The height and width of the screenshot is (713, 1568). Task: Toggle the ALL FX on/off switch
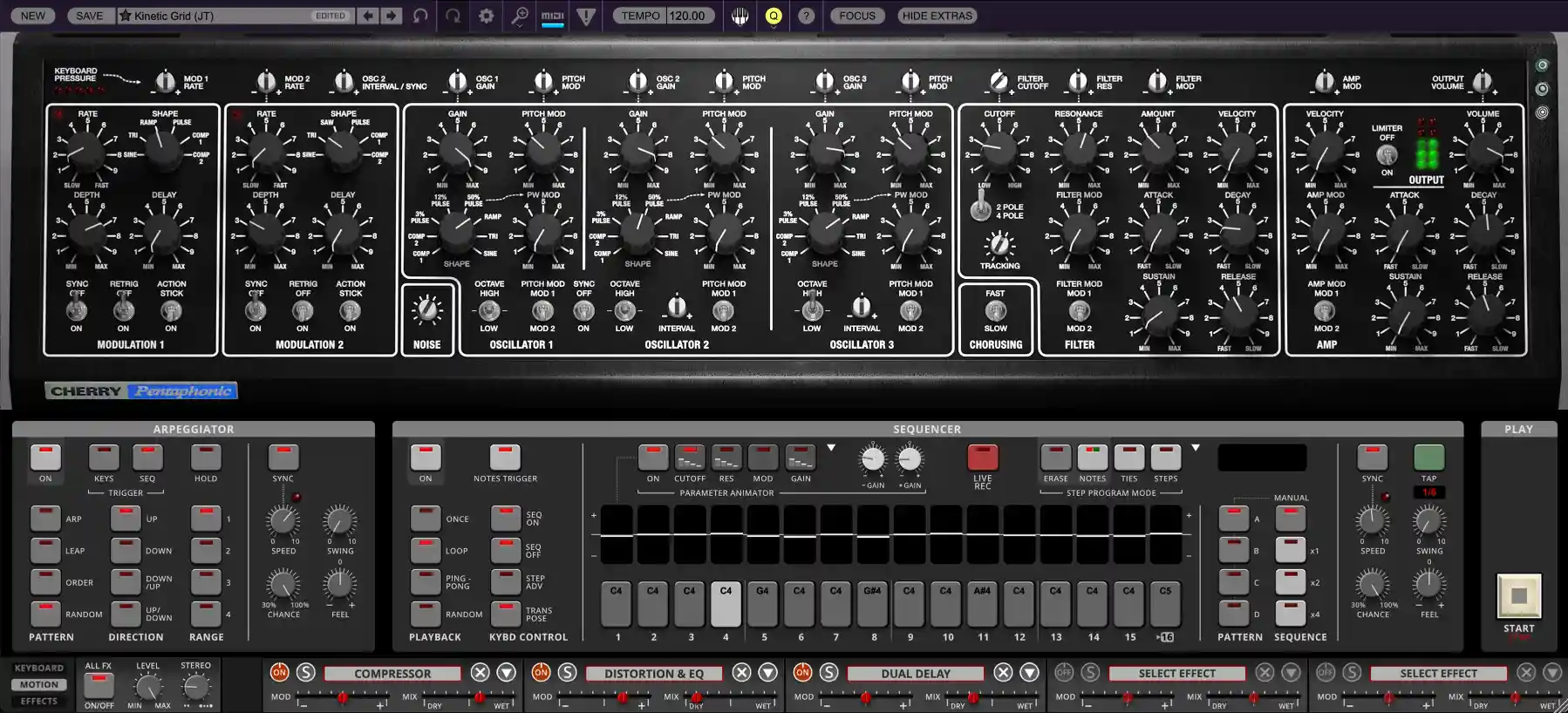tap(99, 686)
